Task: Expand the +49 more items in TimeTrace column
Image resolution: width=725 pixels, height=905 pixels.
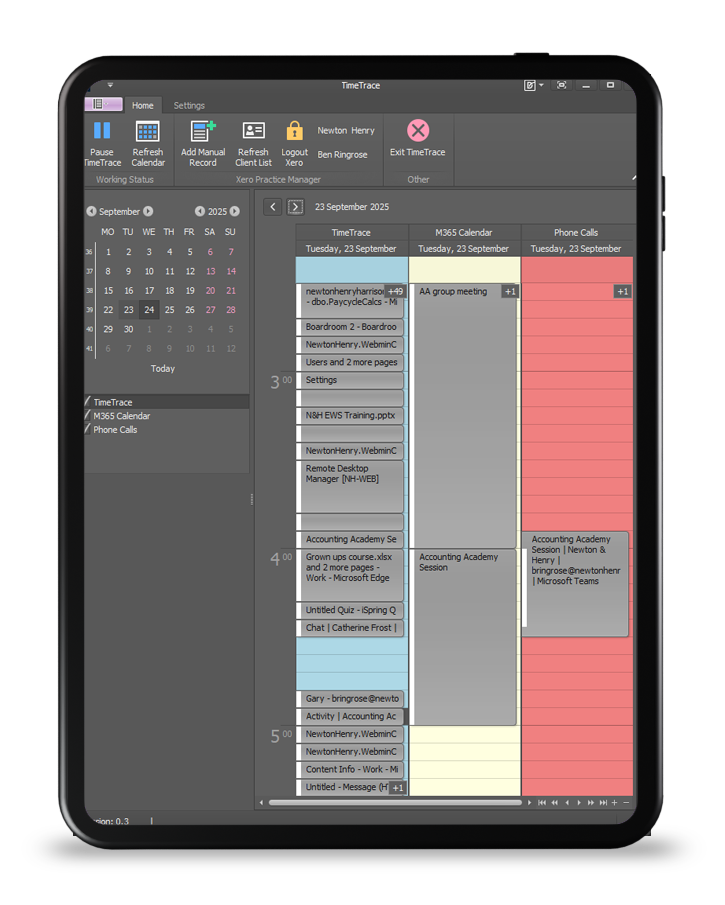Action: coord(395,291)
